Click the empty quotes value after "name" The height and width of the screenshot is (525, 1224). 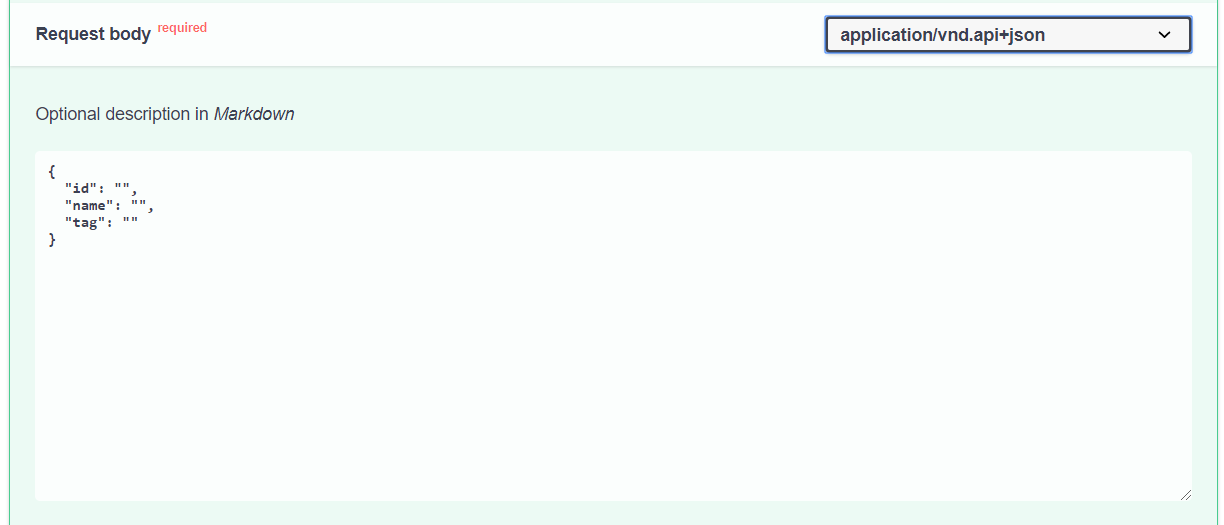coord(137,206)
